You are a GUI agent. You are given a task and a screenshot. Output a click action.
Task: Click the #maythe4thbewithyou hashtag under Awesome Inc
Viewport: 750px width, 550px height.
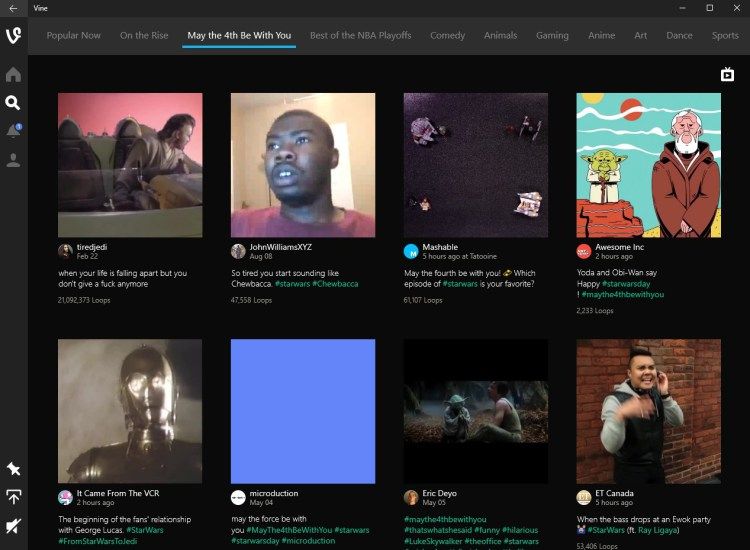(623, 295)
